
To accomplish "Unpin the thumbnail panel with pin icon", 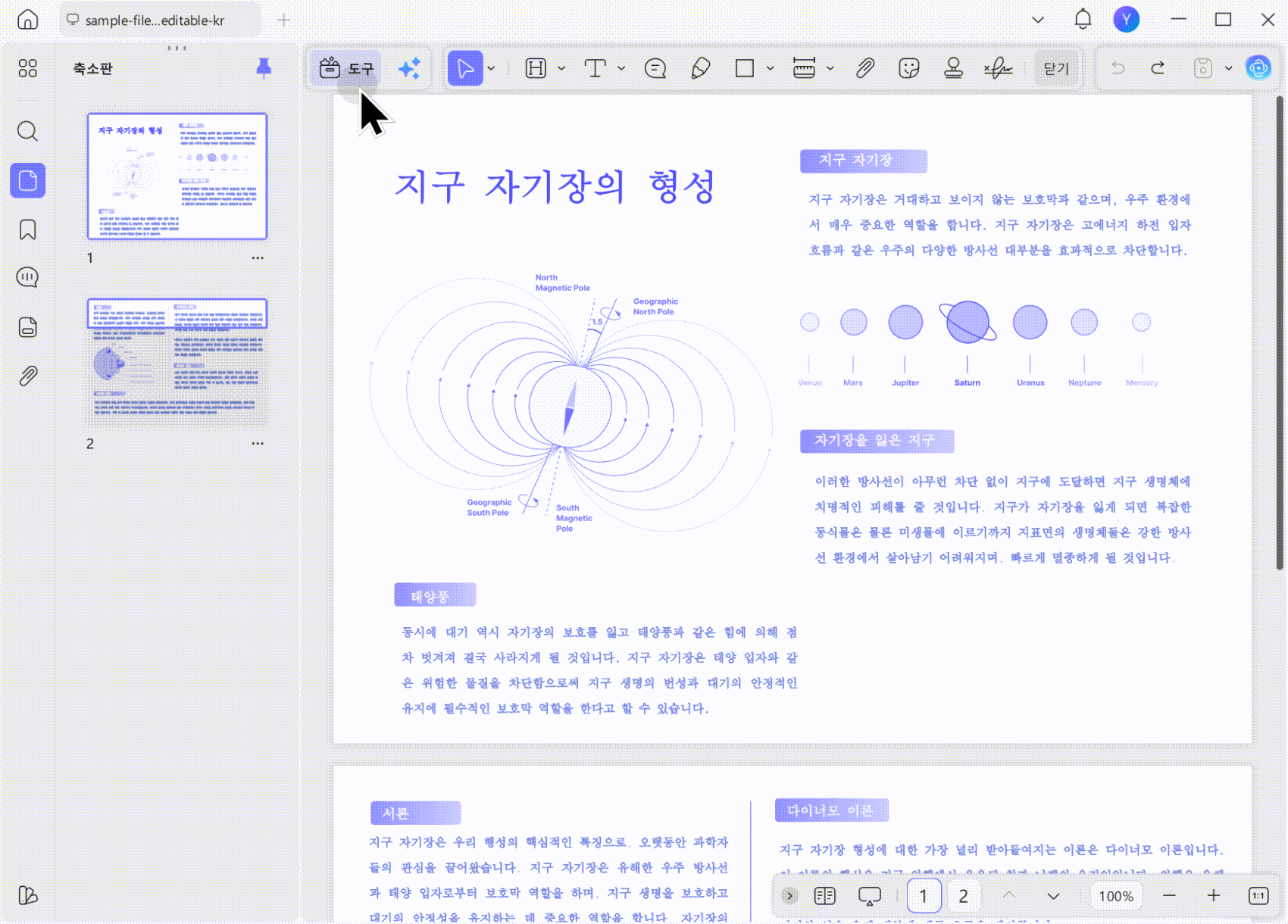I will (264, 68).
